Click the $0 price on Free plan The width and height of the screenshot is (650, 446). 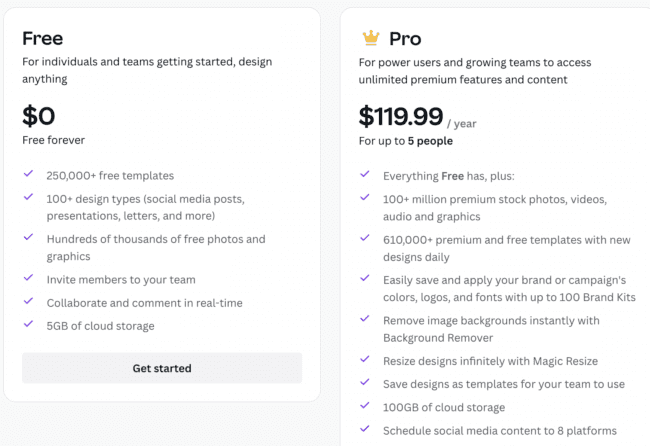tap(39, 116)
